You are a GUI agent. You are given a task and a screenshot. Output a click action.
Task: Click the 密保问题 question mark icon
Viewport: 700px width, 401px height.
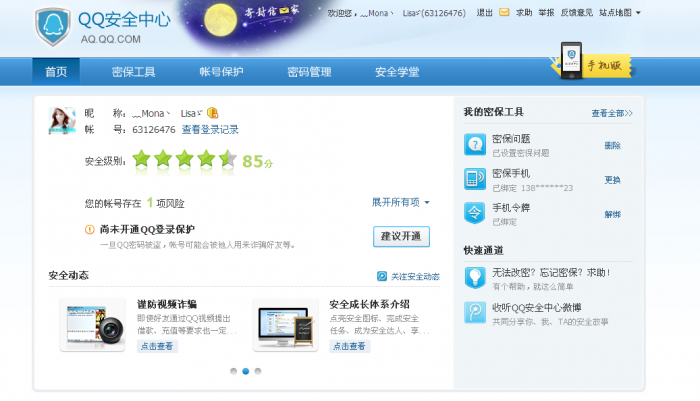click(x=475, y=144)
